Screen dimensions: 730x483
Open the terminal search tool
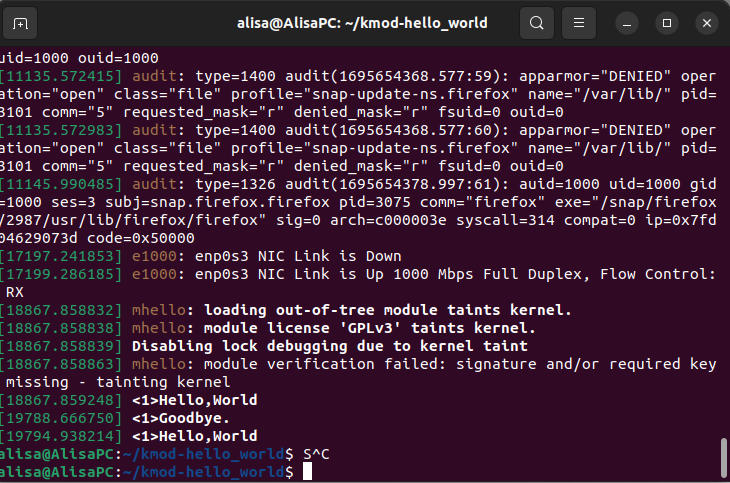(x=537, y=23)
